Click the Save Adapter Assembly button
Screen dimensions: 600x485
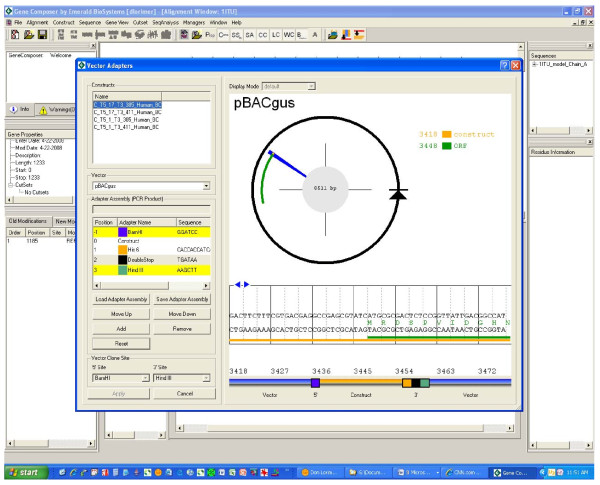(182, 299)
